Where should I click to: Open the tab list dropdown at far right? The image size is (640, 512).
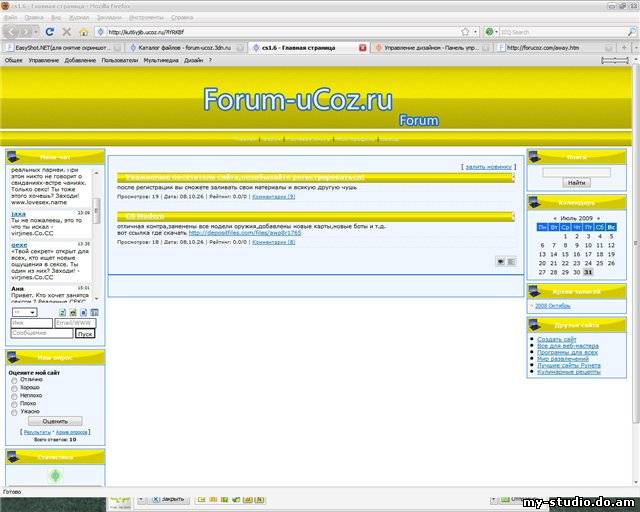(634, 48)
